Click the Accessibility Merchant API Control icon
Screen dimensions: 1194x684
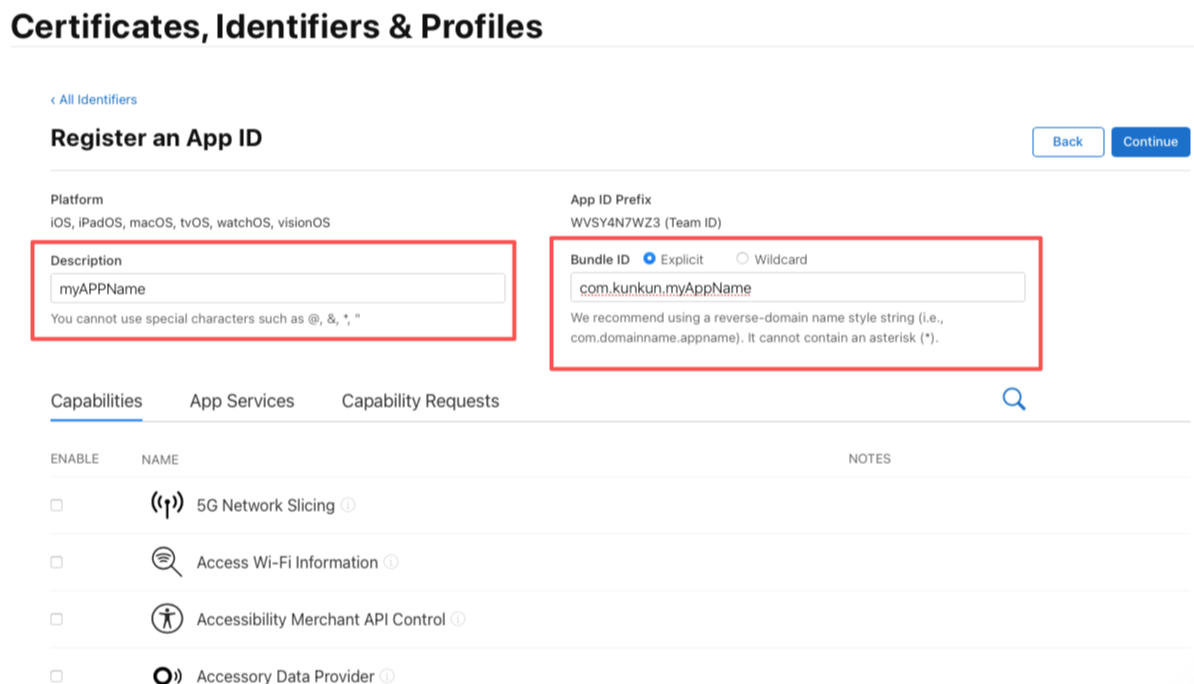tap(167, 618)
